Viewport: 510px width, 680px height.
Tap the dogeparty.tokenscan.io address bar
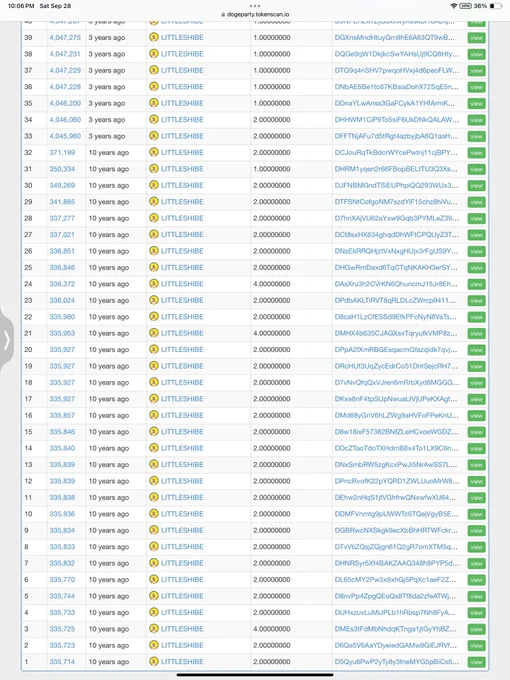pyautogui.click(x=255, y=14)
